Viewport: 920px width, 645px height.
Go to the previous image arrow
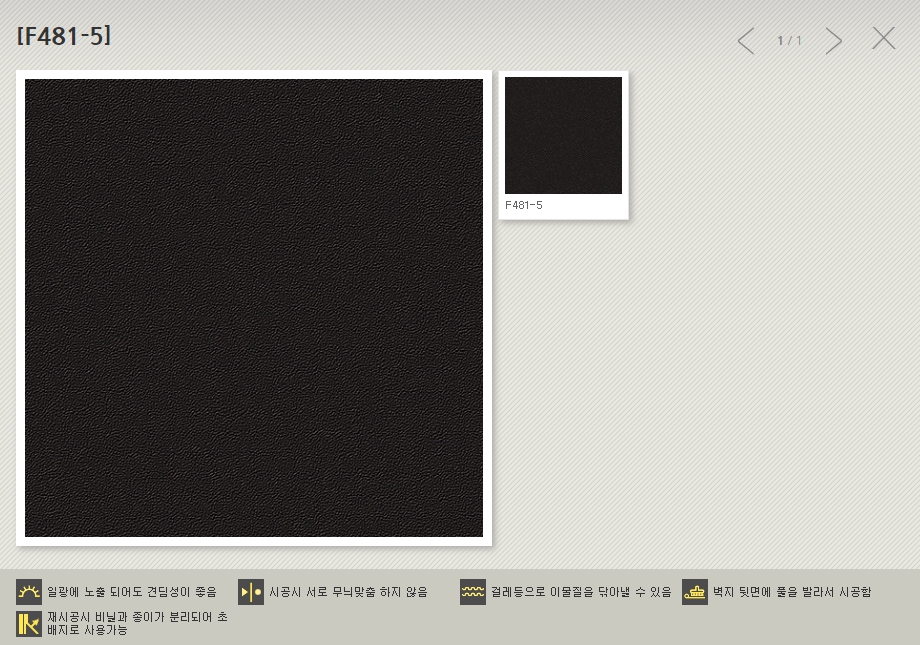pyautogui.click(x=746, y=41)
